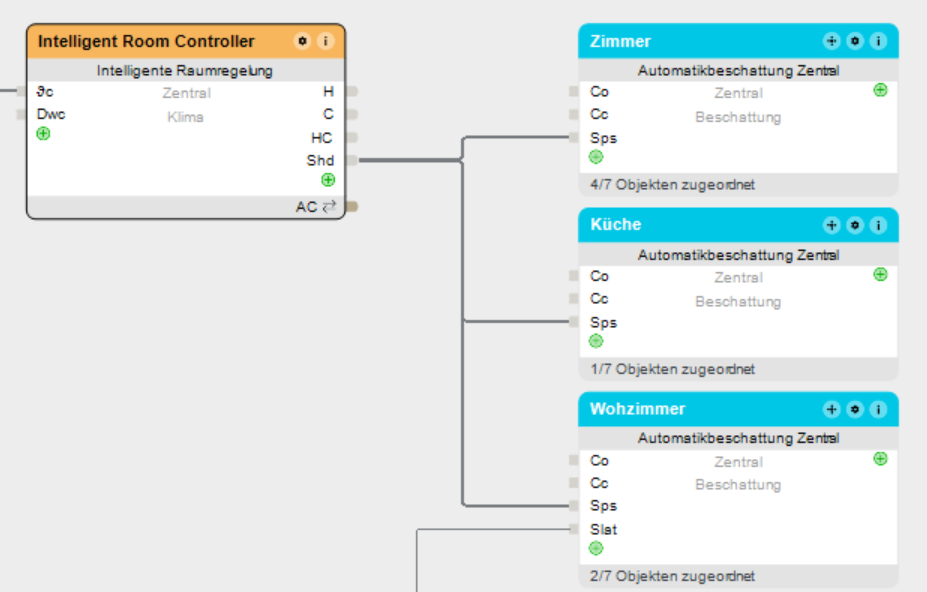This screenshot has width=927, height=592.
Task: Expand outputs with green plus below Shd
Action: point(328,180)
